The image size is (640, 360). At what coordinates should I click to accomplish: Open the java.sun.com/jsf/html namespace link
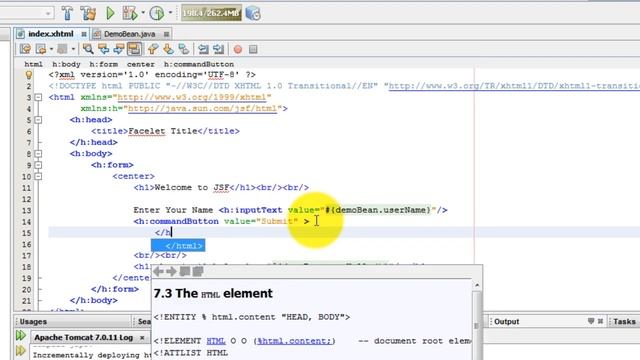[x=202, y=109]
